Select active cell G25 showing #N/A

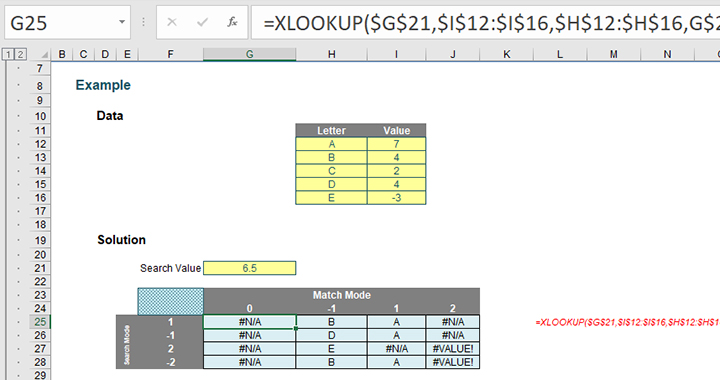[249, 322]
